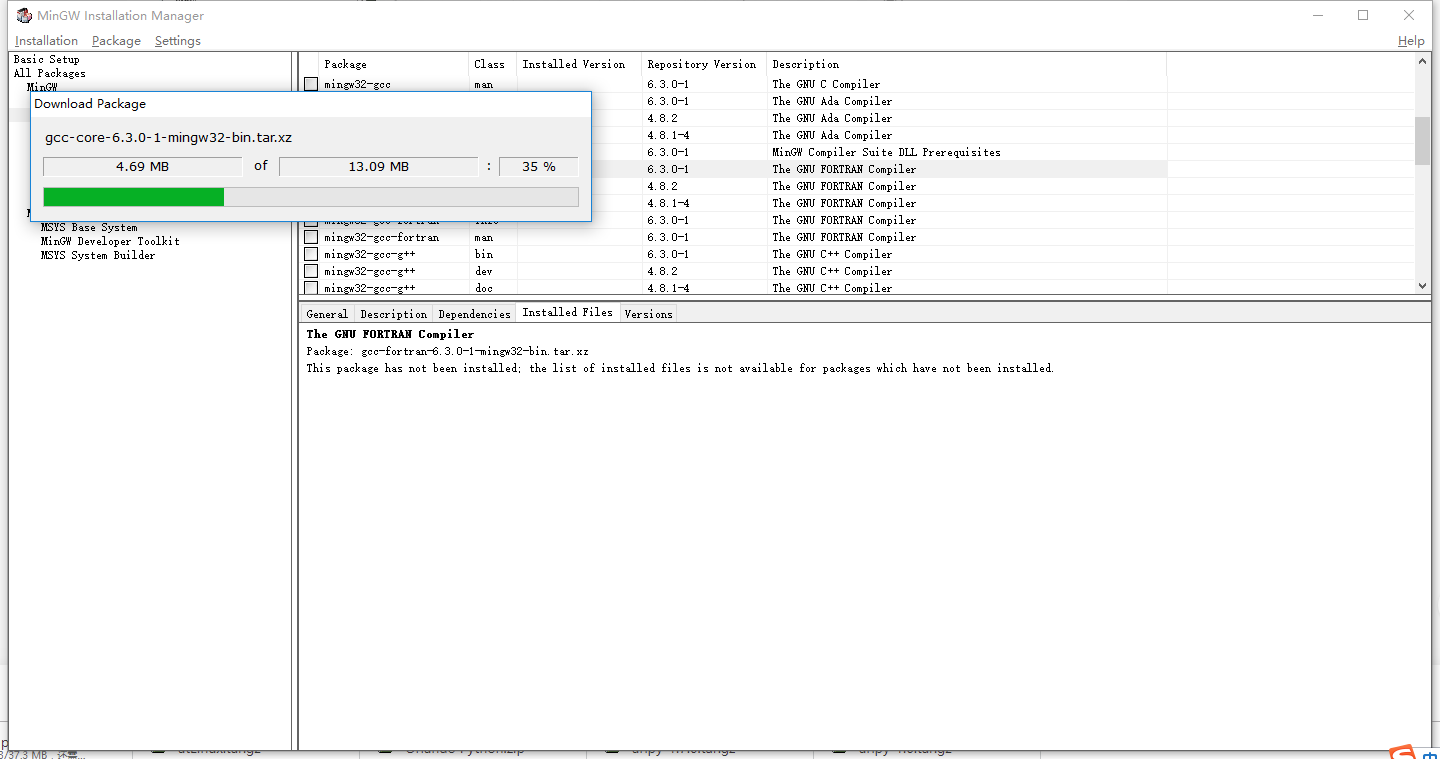This screenshot has width=1440, height=759.
Task: Sort by Repository Version column header
Action: [704, 64]
